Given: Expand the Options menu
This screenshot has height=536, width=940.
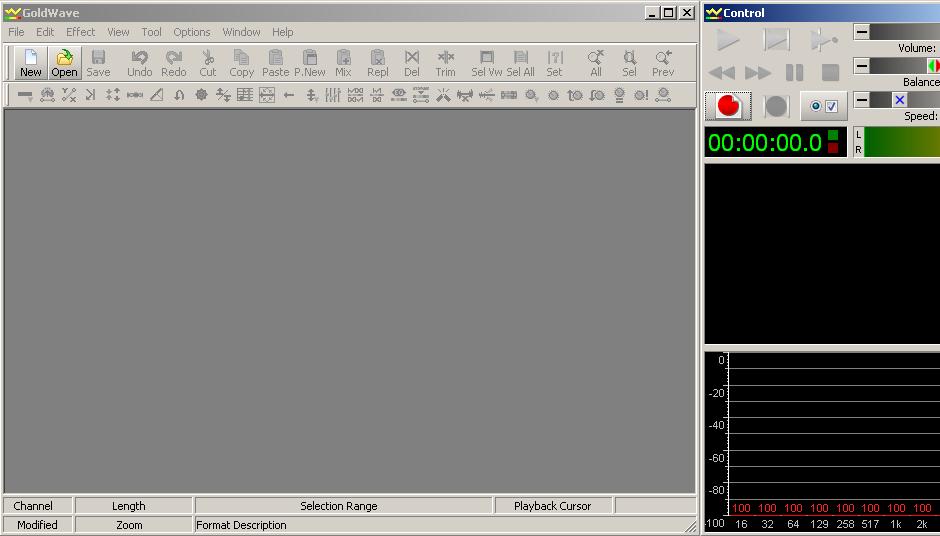Looking at the screenshot, I should point(191,32).
